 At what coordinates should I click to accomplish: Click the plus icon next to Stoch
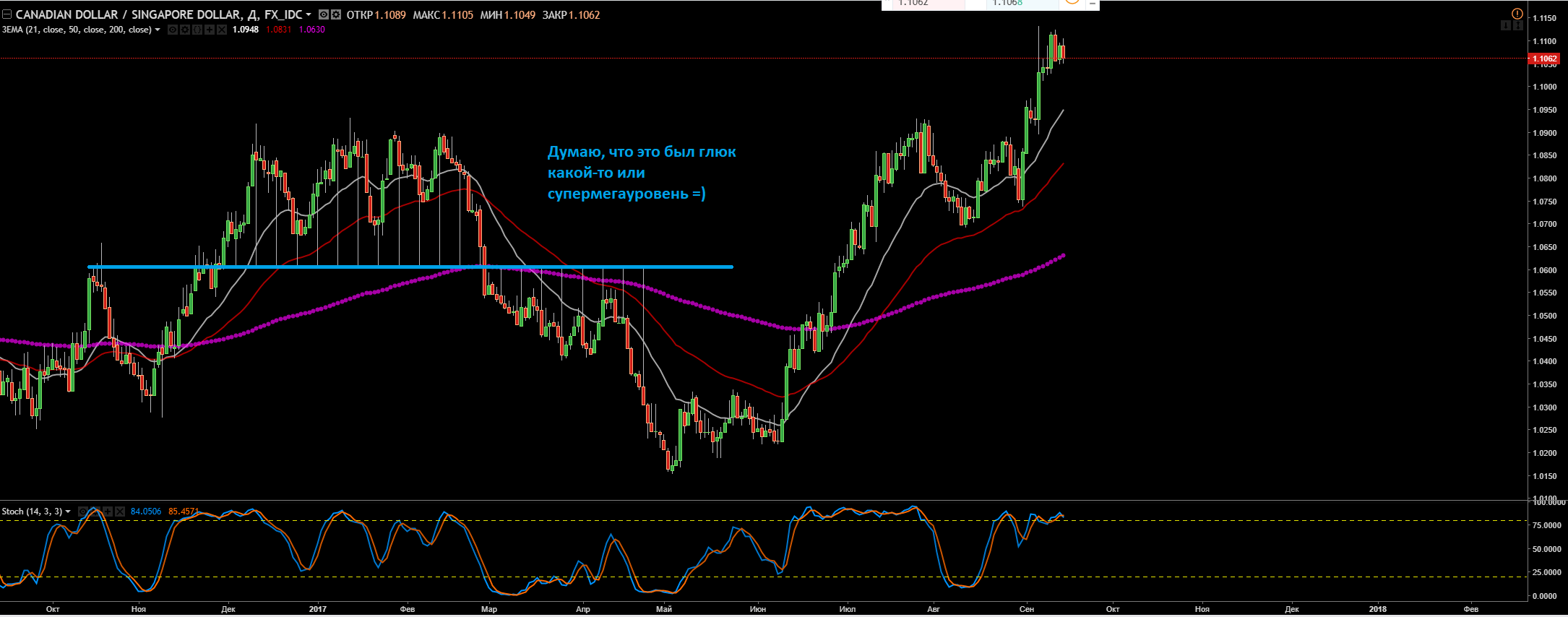108,512
